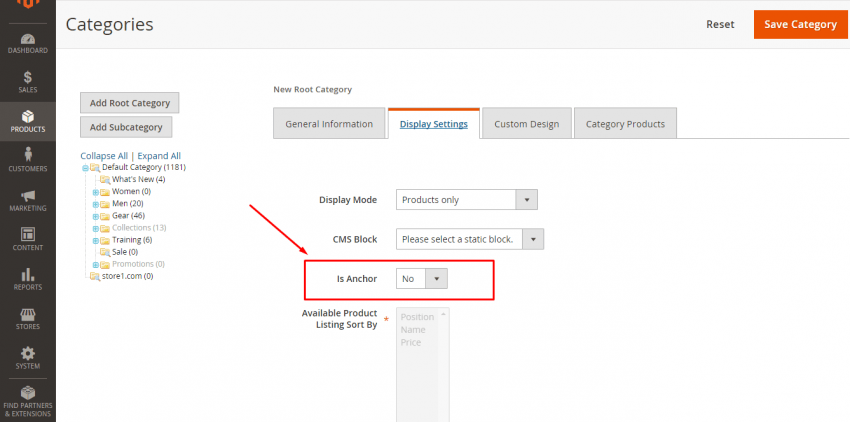Click the Expand All link
The image size is (850, 422).
pos(159,156)
